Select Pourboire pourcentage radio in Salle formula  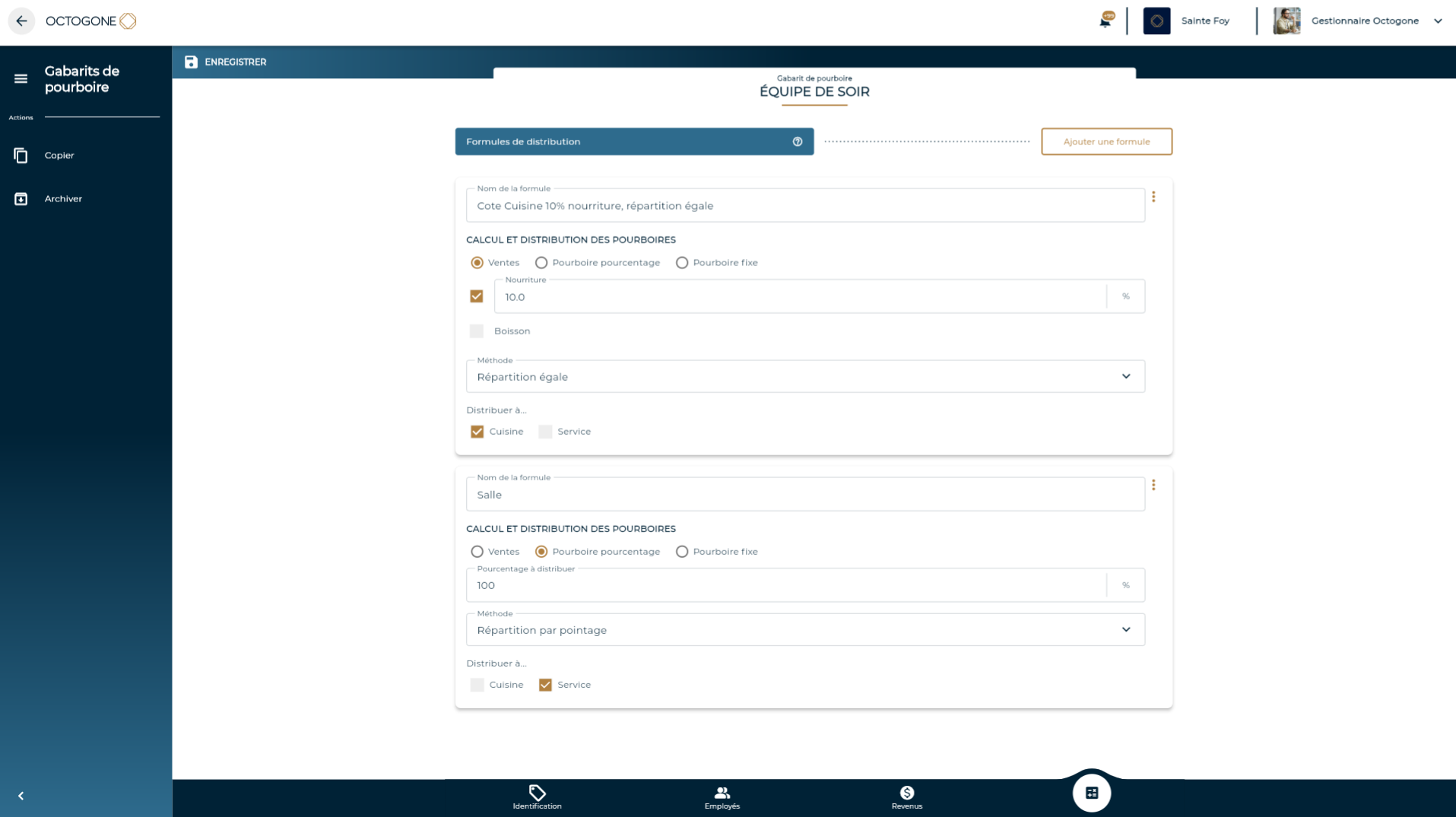tap(541, 552)
